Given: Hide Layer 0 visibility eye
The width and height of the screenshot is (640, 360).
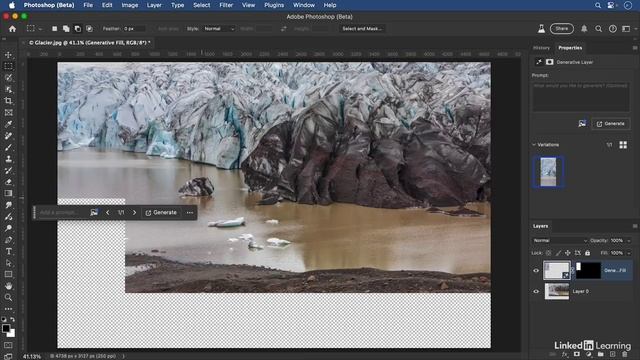Looking at the screenshot, I should [536, 291].
